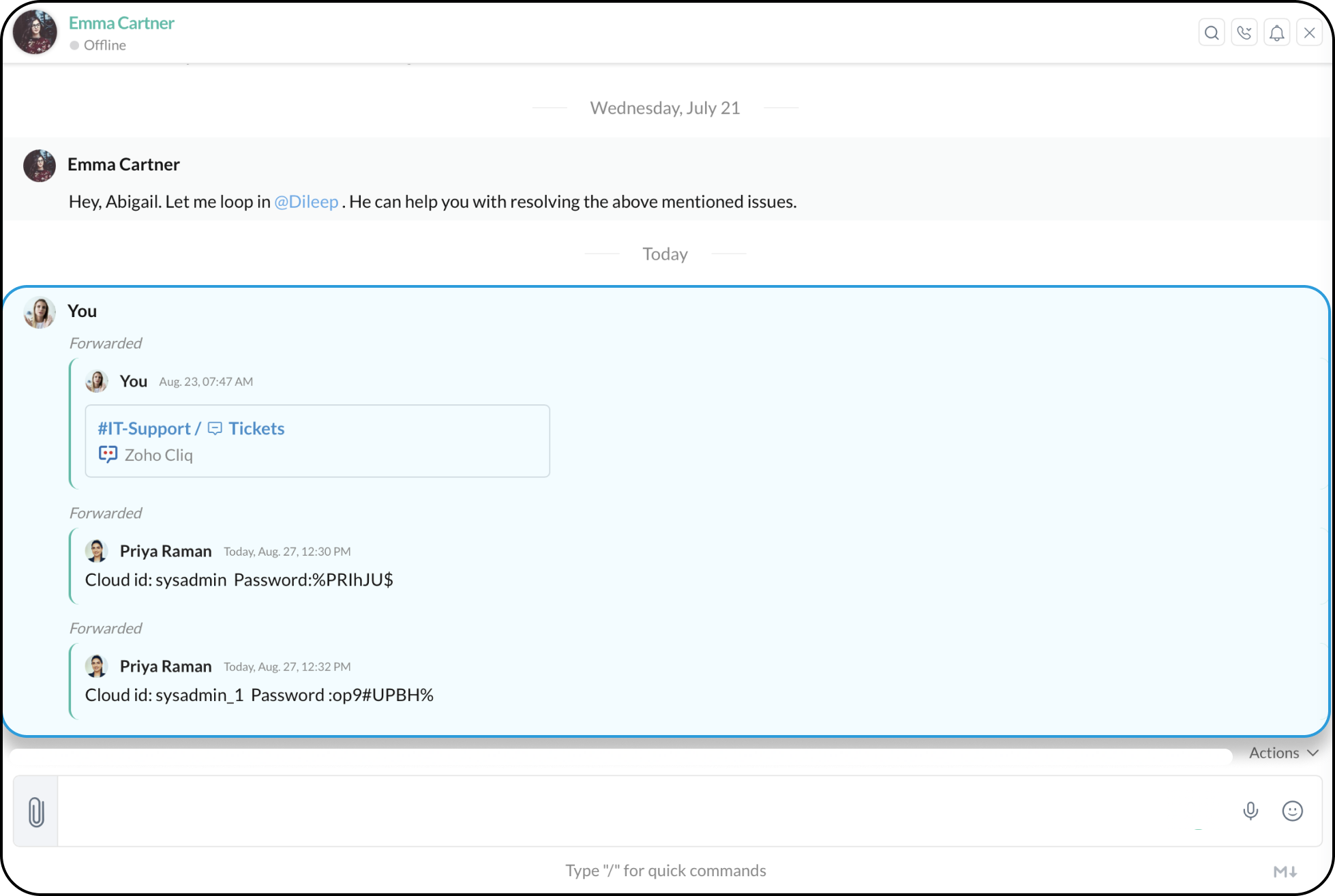The width and height of the screenshot is (1335, 896).
Task: Click the notification bell icon
Action: [x=1277, y=33]
